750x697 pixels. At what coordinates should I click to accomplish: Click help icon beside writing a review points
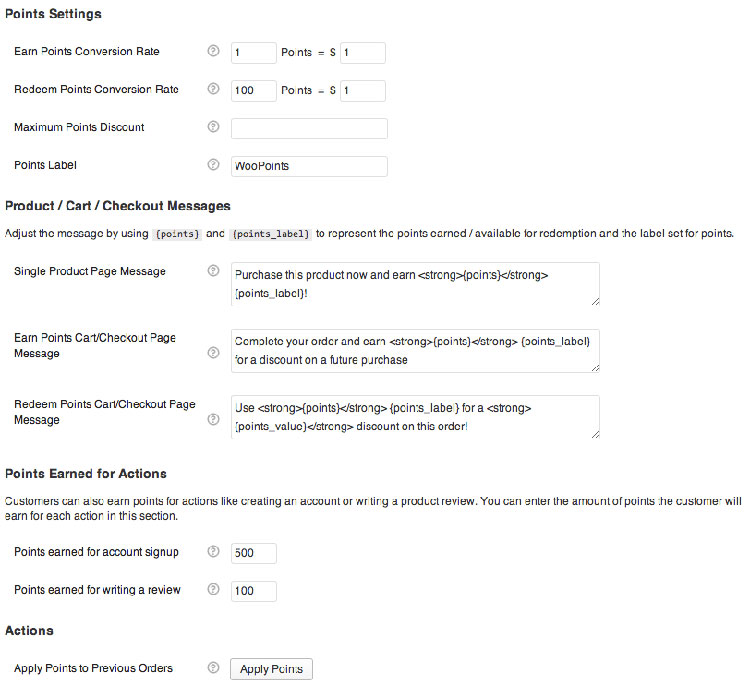(213, 590)
